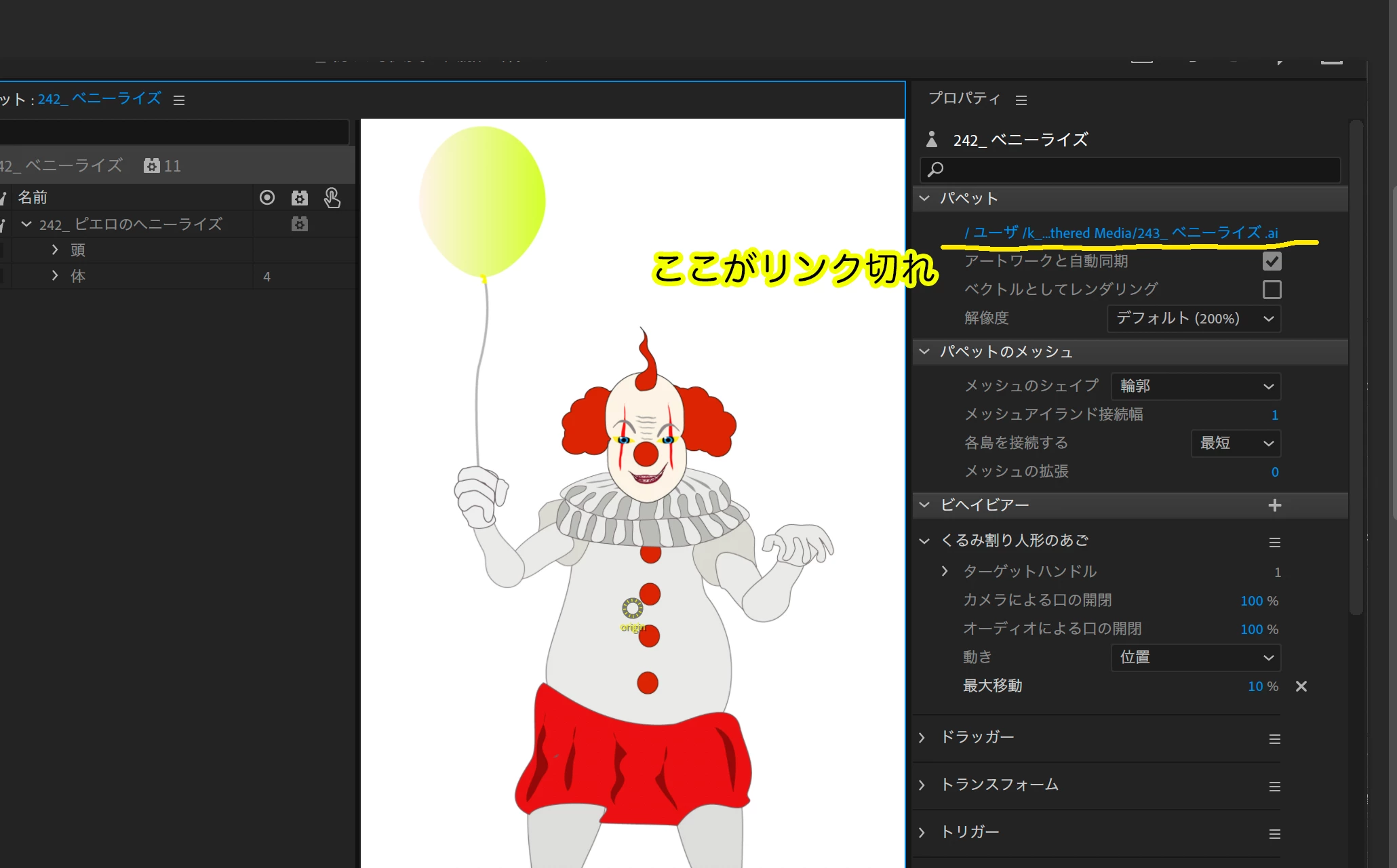The height and width of the screenshot is (868, 1397).
Task: Open the くるみ割り人形のあご behavior menu
Action: coord(1274,542)
